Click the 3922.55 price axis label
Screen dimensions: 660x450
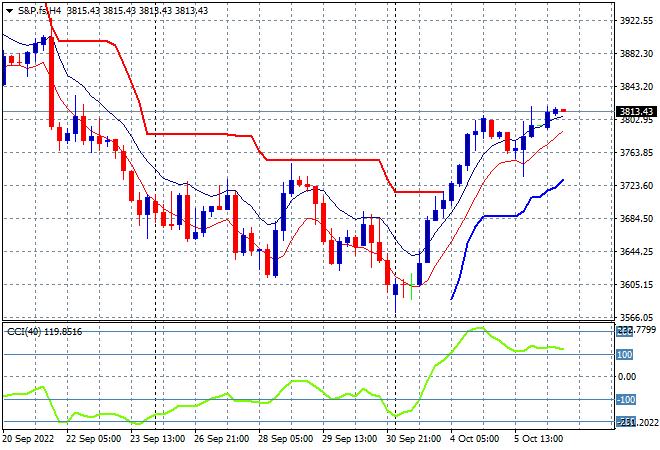click(636, 21)
